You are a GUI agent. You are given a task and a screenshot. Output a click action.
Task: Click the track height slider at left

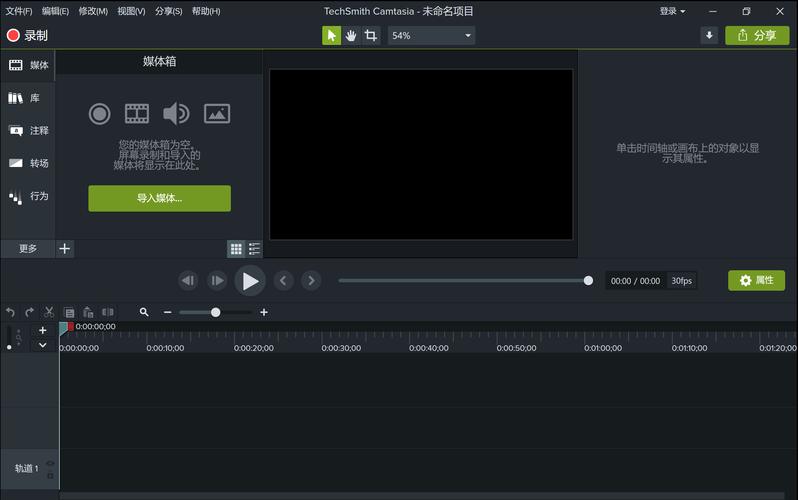[9, 337]
